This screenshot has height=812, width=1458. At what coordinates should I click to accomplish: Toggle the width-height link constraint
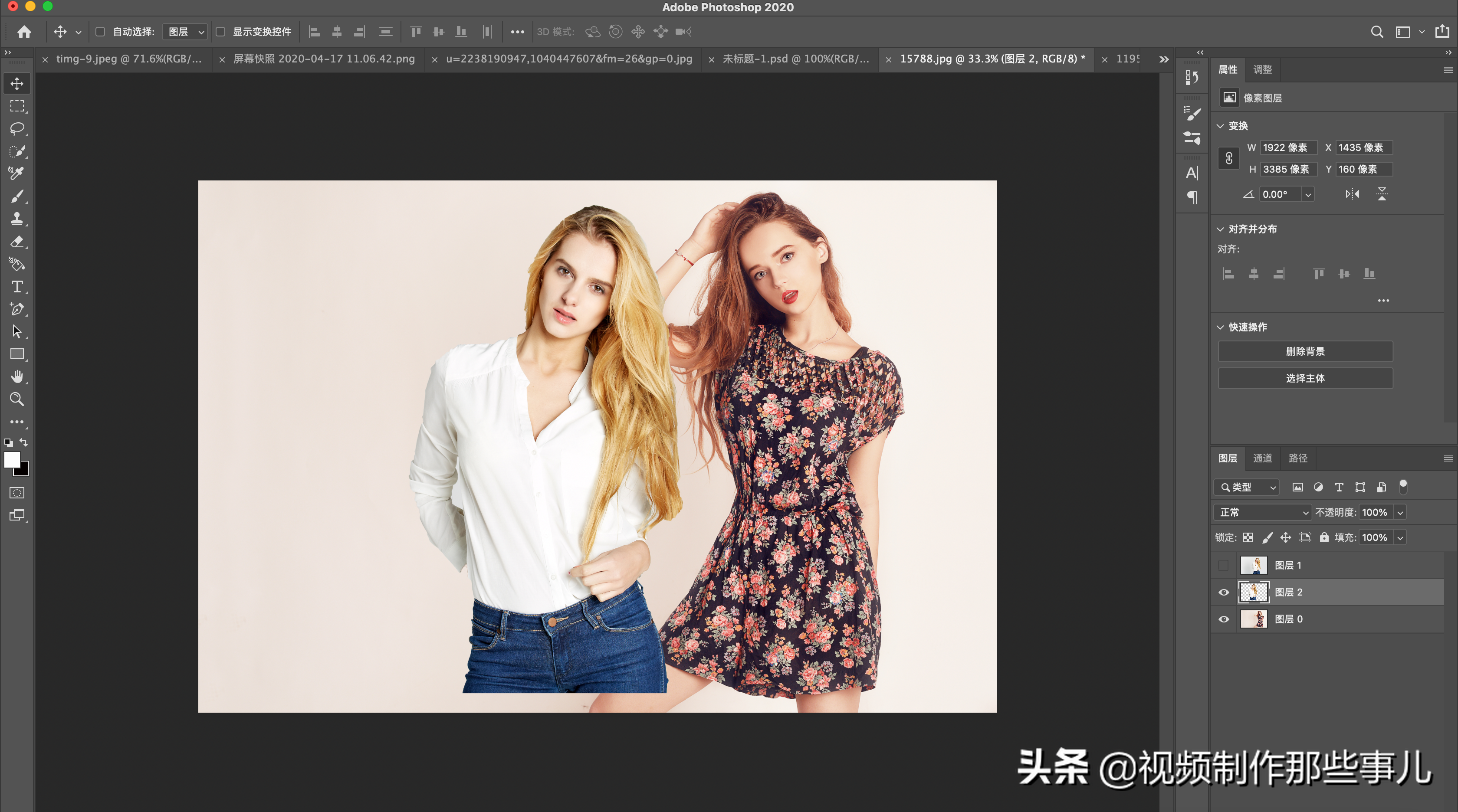[x=1229, y=158]
